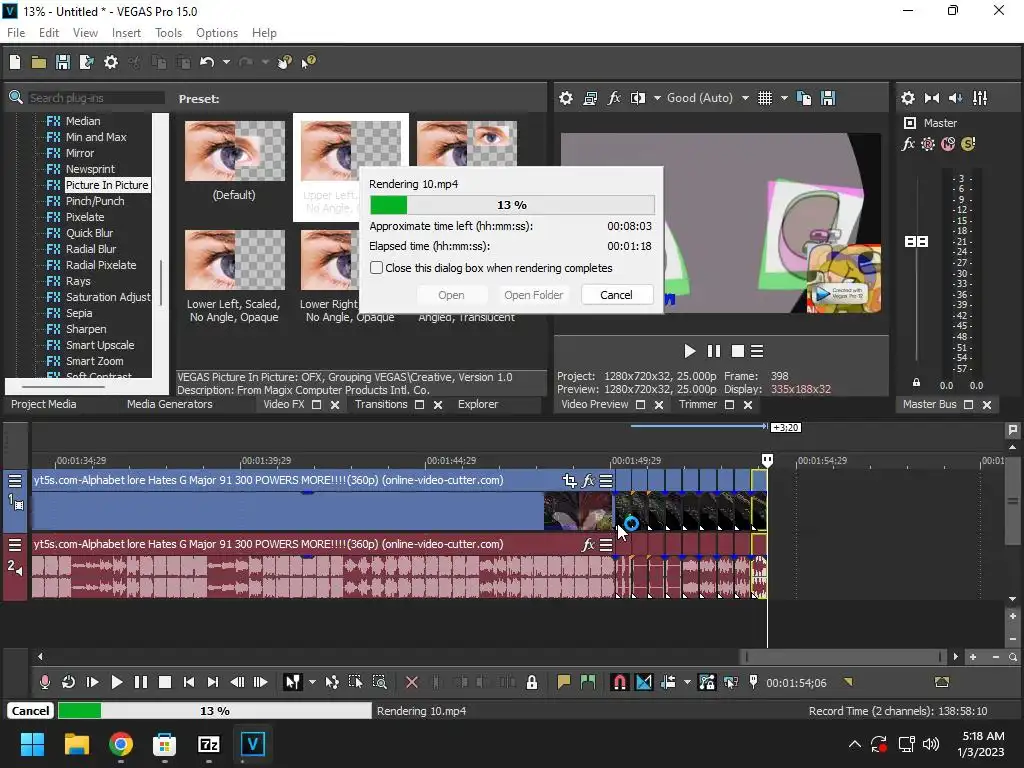Toggle snapping magnet icon
This screenshot has width=1024, height=768.
pos(619,682)
